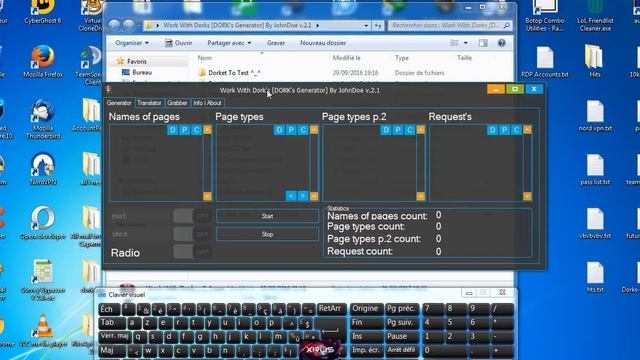Click the Explorer search field
Screen dimensions: 640x360
coord(450,25)
